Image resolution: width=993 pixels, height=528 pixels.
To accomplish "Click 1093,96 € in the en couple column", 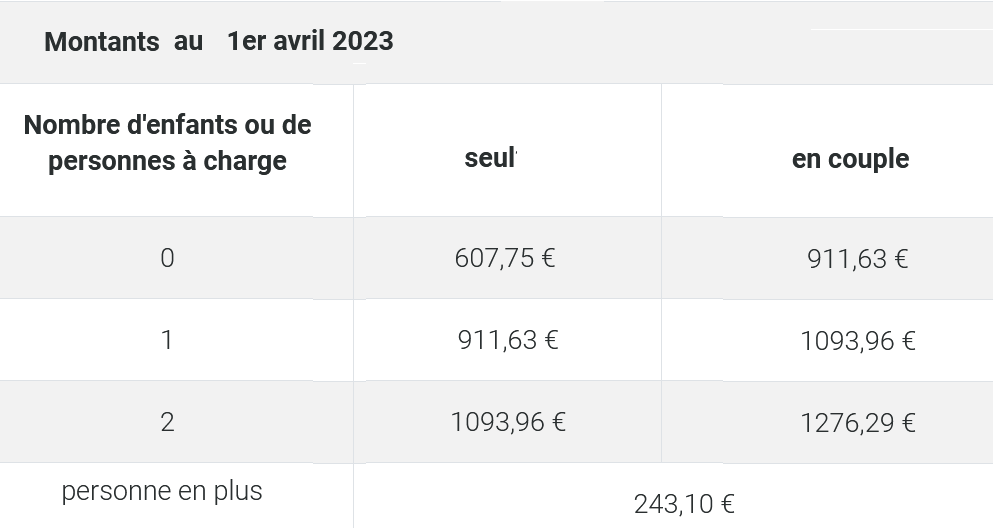I will point(858,341).
